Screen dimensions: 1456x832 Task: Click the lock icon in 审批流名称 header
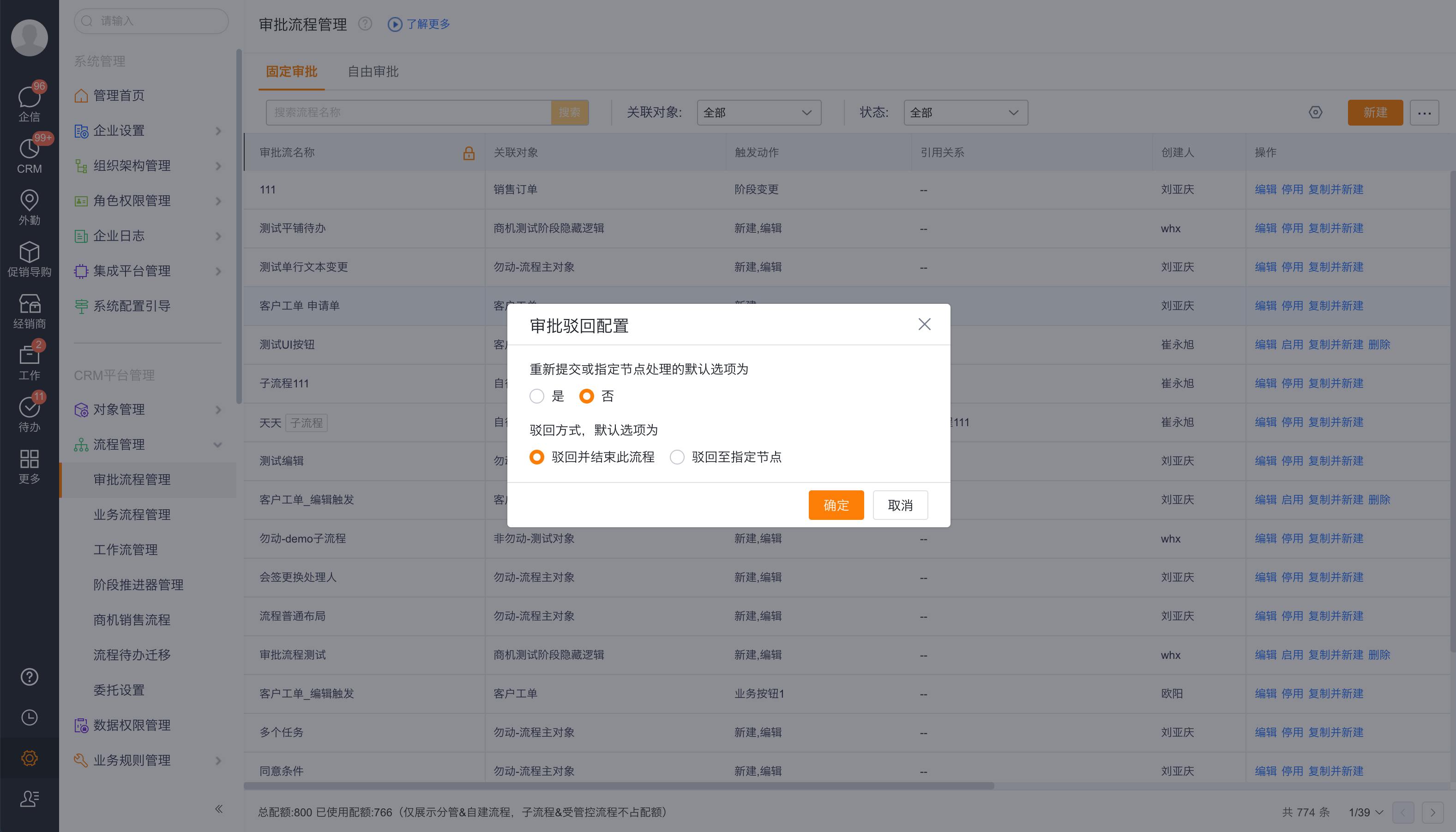[x=469, y=152]
